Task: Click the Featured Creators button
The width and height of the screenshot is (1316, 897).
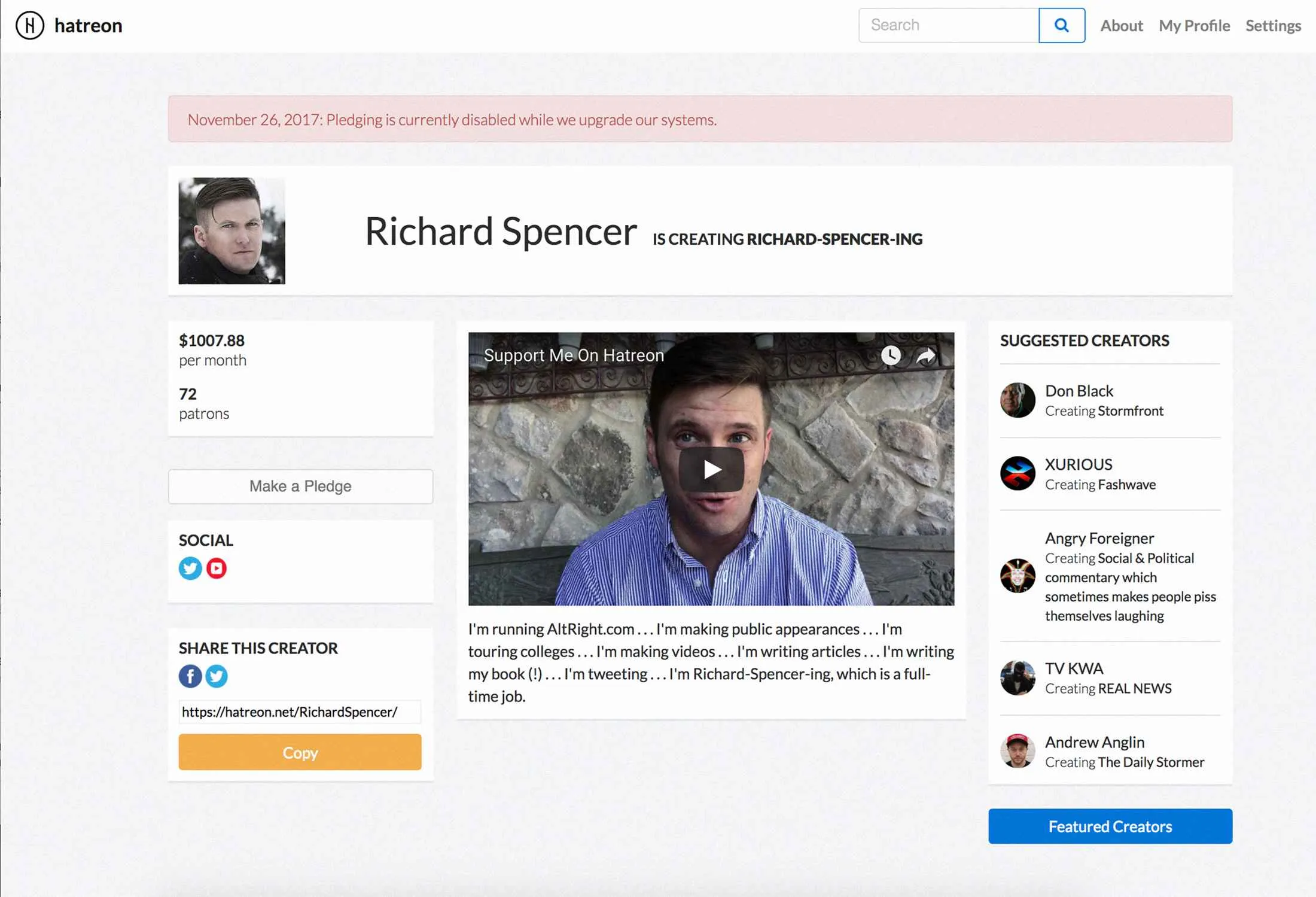Action: pyautogui.click(x=1110, y=826)
